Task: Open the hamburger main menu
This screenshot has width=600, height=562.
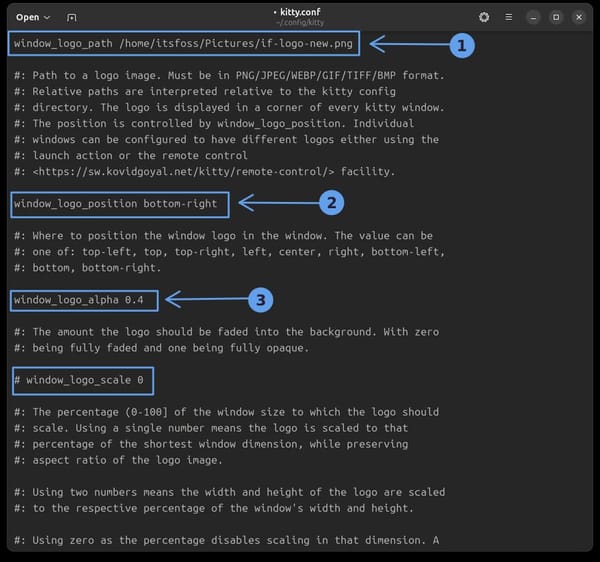Action: [x=509, y=17]
